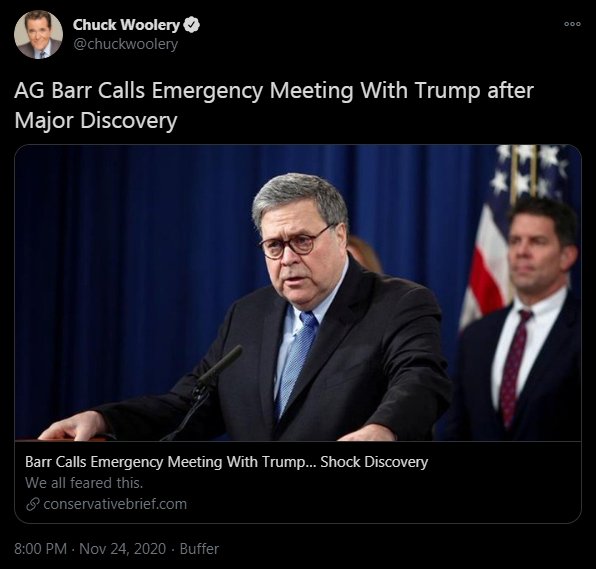This screenshot has width=596, height=569.
Task: Open the three-dot more options menu
Action: point(572,24)
